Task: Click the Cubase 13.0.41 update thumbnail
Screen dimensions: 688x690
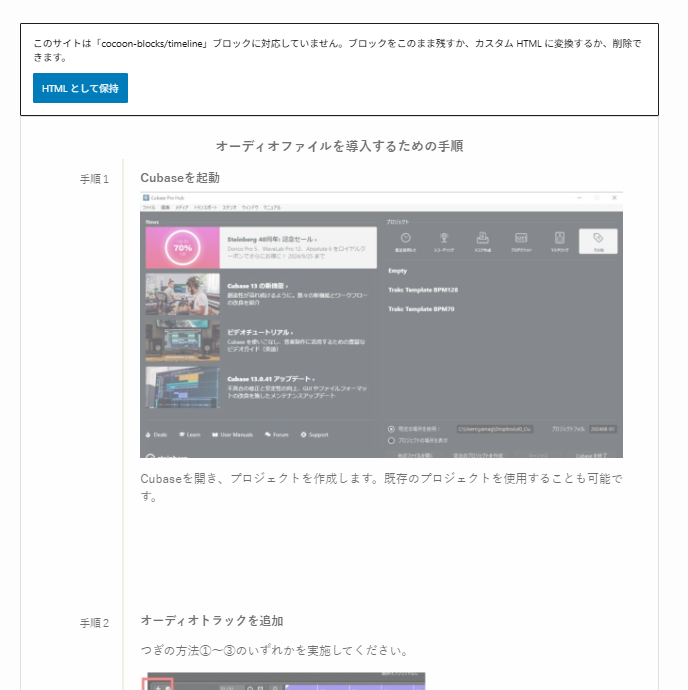Action: (x=183, y=387)
